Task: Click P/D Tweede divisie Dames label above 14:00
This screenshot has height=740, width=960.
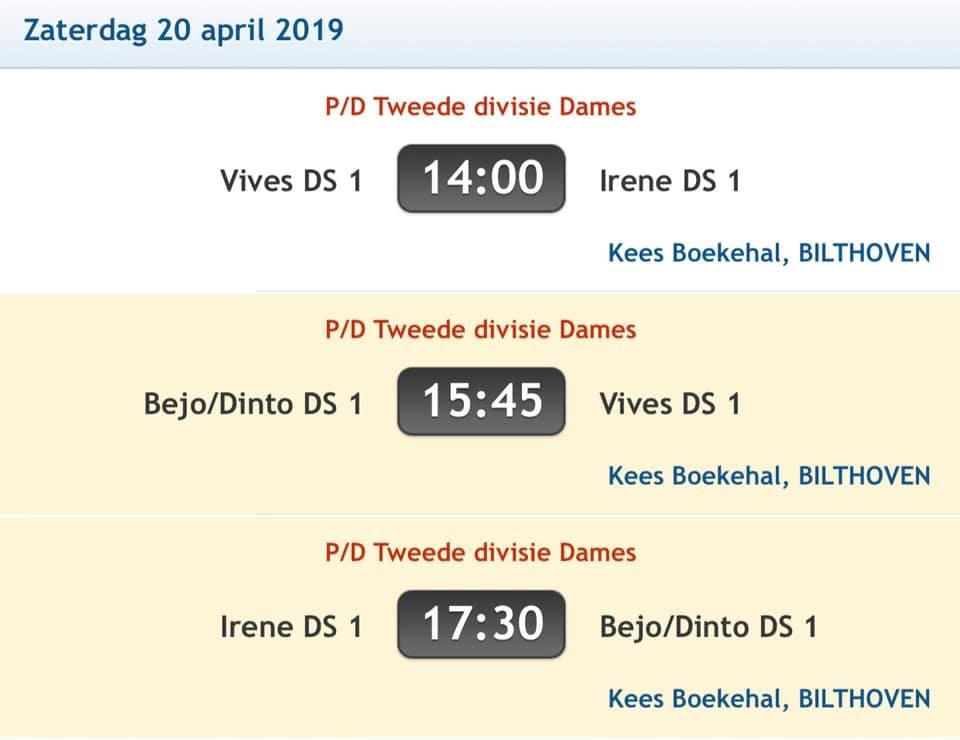Action: point(480,107)
